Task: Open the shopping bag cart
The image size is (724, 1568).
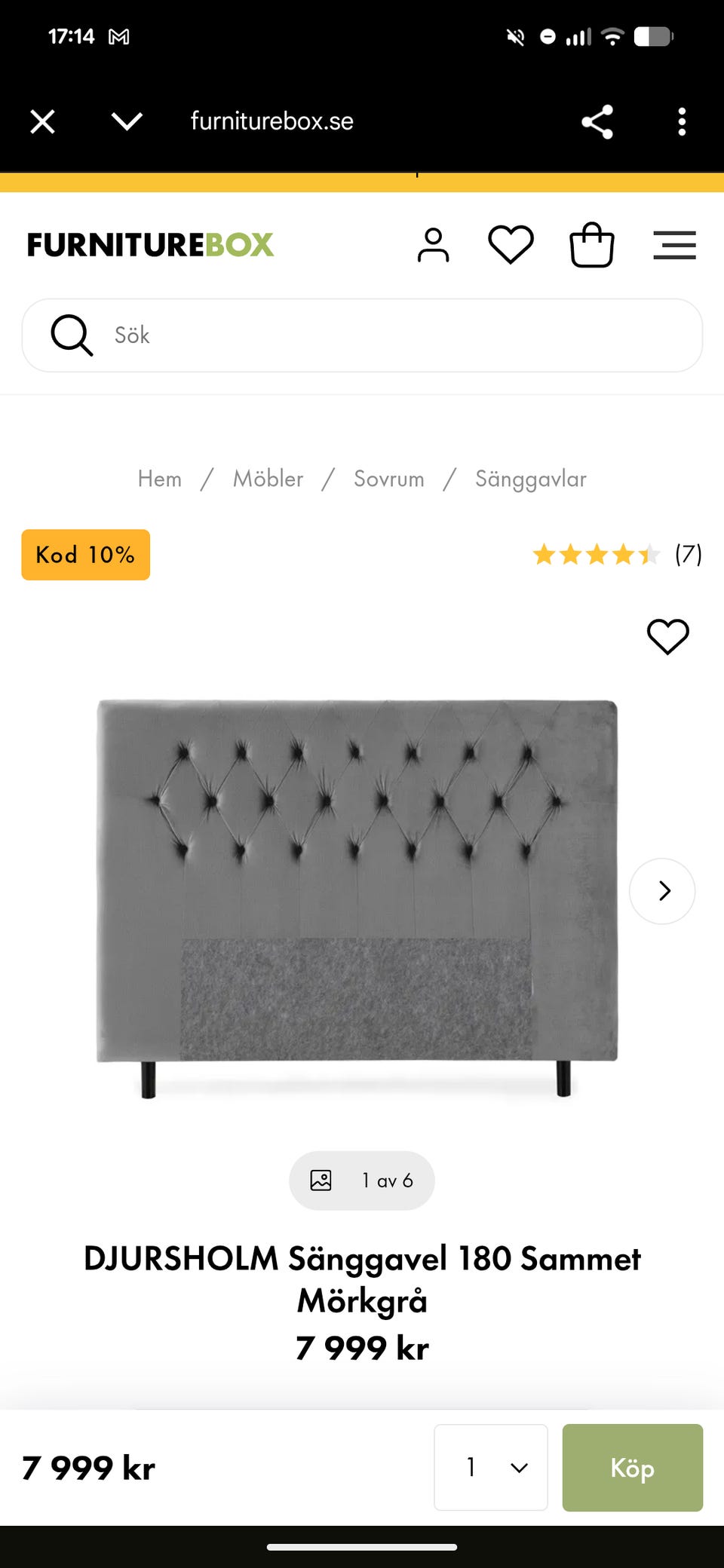Action: [592, 245]
